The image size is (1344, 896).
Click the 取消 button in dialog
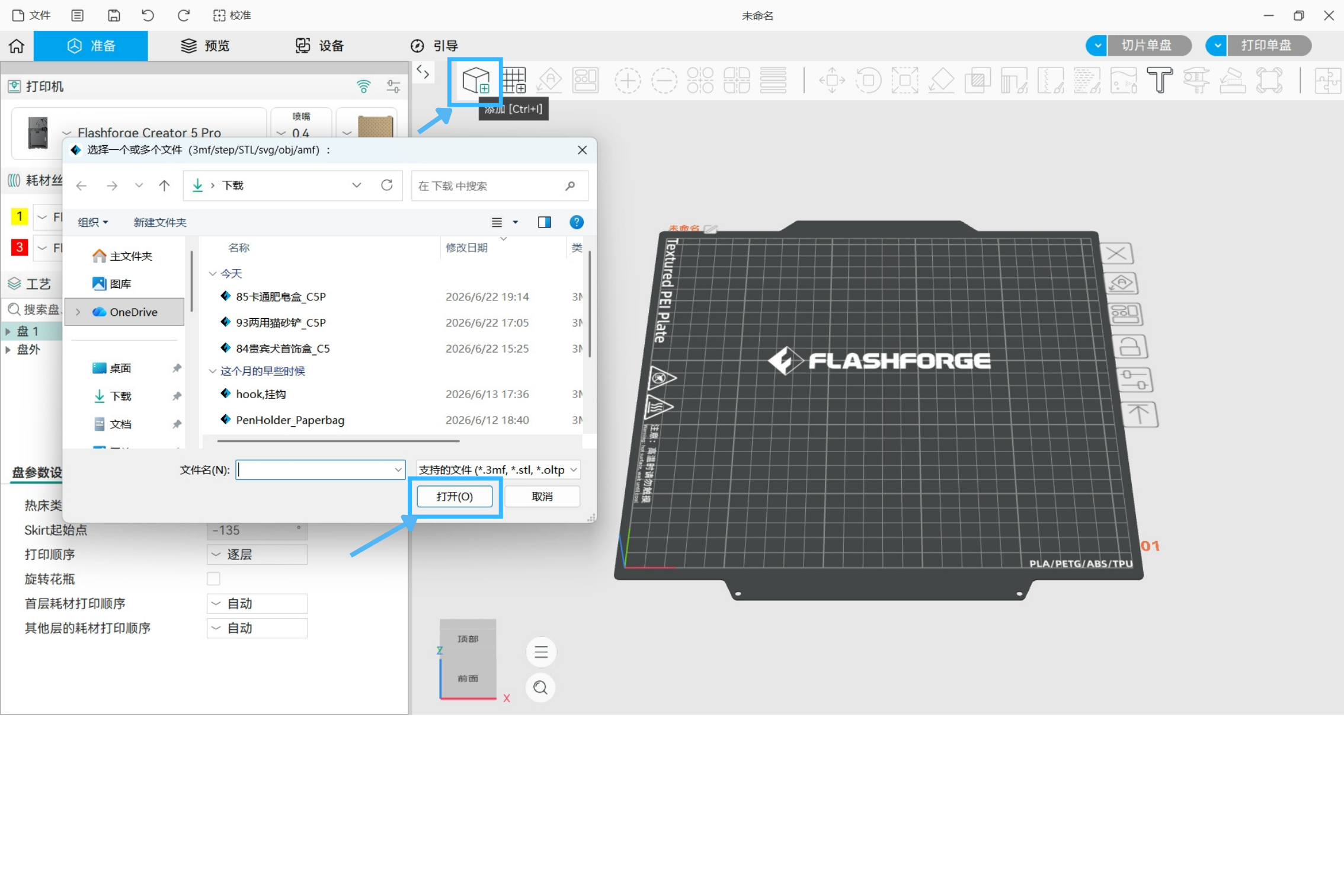click(542, 497)
